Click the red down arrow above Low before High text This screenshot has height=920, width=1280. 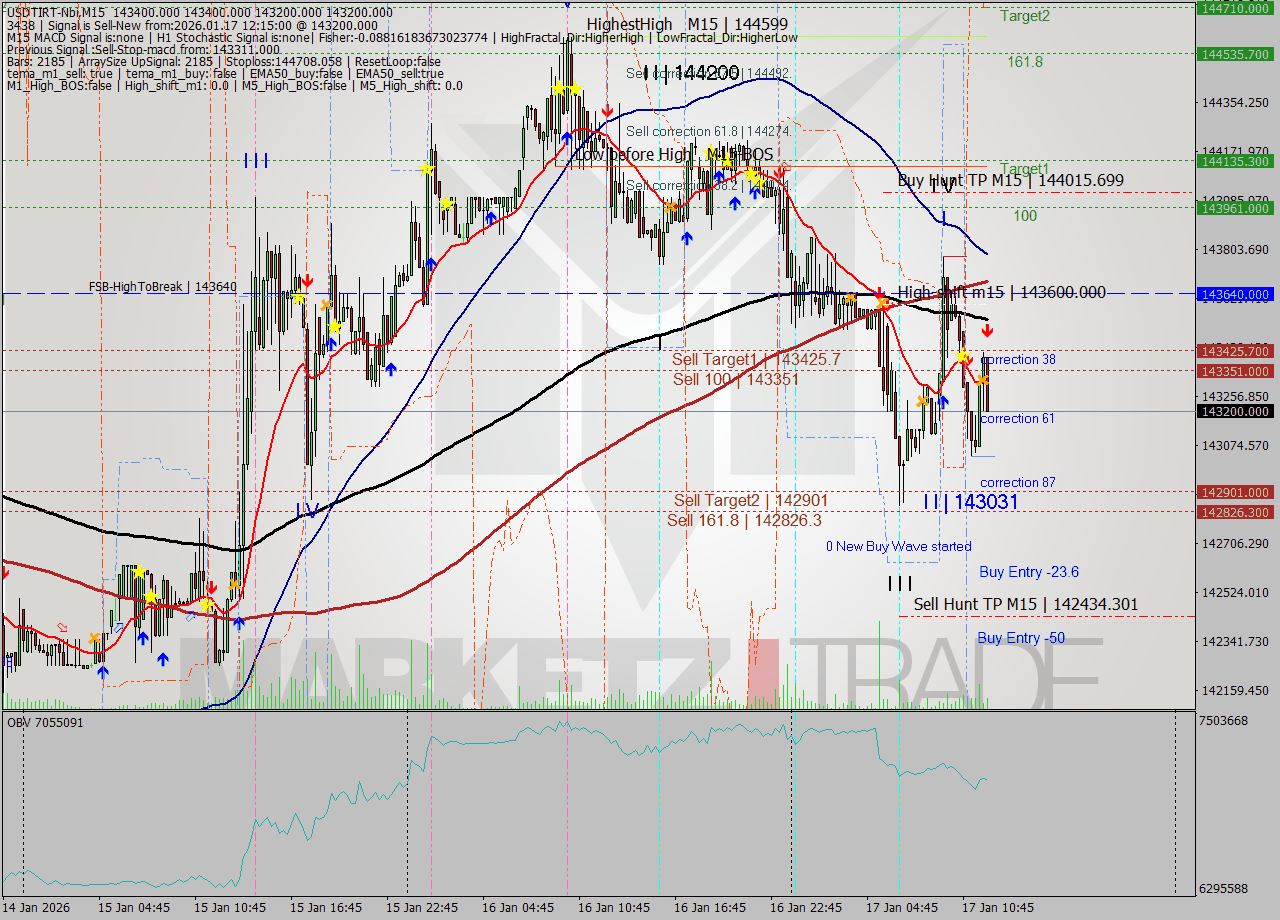pyautogui.click(x=608, y=108)
